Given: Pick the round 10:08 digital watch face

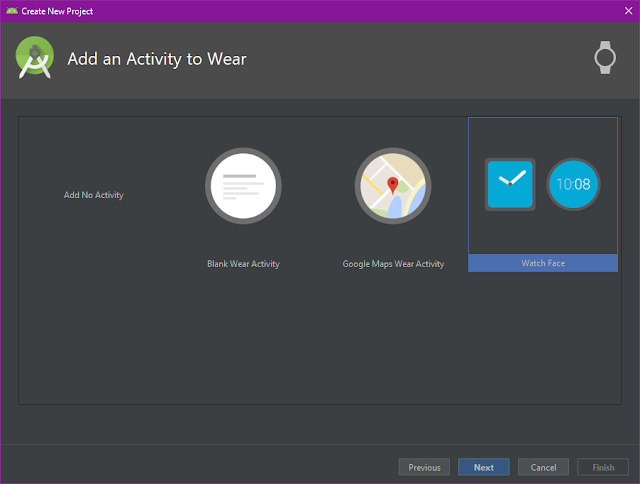Looking at the screenshot, I should (573, 184).
